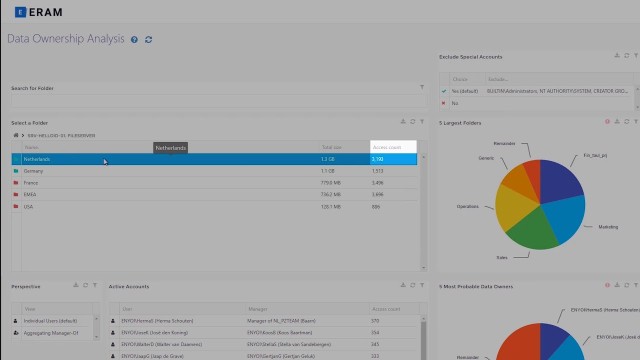Viewport: 640px width, 360px height.
Task: Click the folder list scroll-up arrow
Action: (x=423, y=157)
